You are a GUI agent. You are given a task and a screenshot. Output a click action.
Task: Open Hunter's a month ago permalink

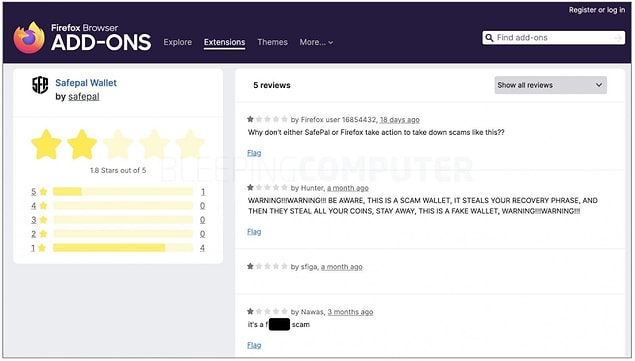(x=348, y=188)
